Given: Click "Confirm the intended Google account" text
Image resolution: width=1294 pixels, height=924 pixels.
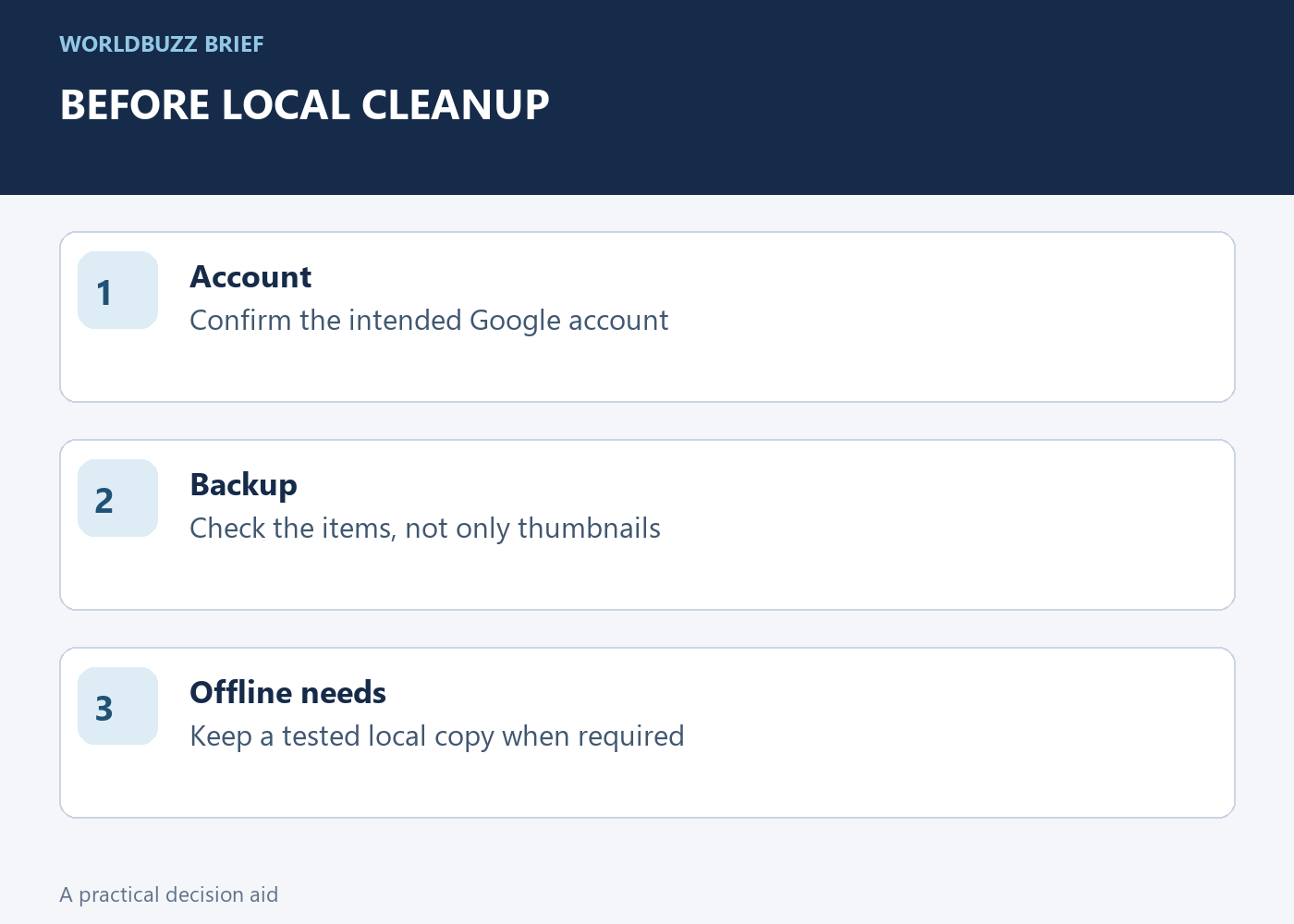Looking at the screenshot, I should (x=429, y=321).
